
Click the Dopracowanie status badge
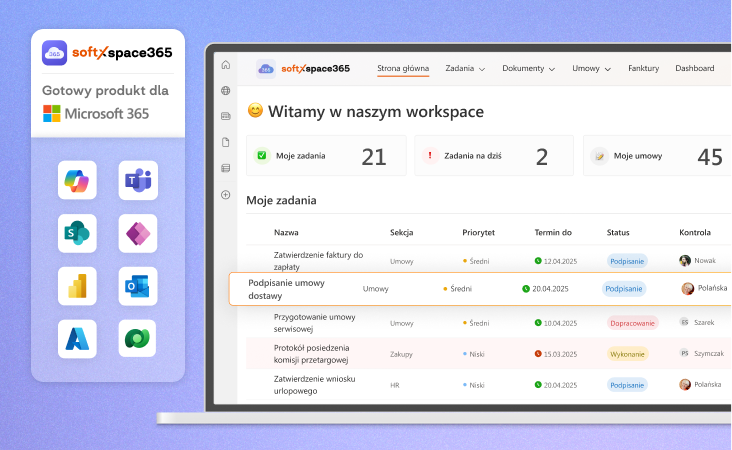(632, 323)
